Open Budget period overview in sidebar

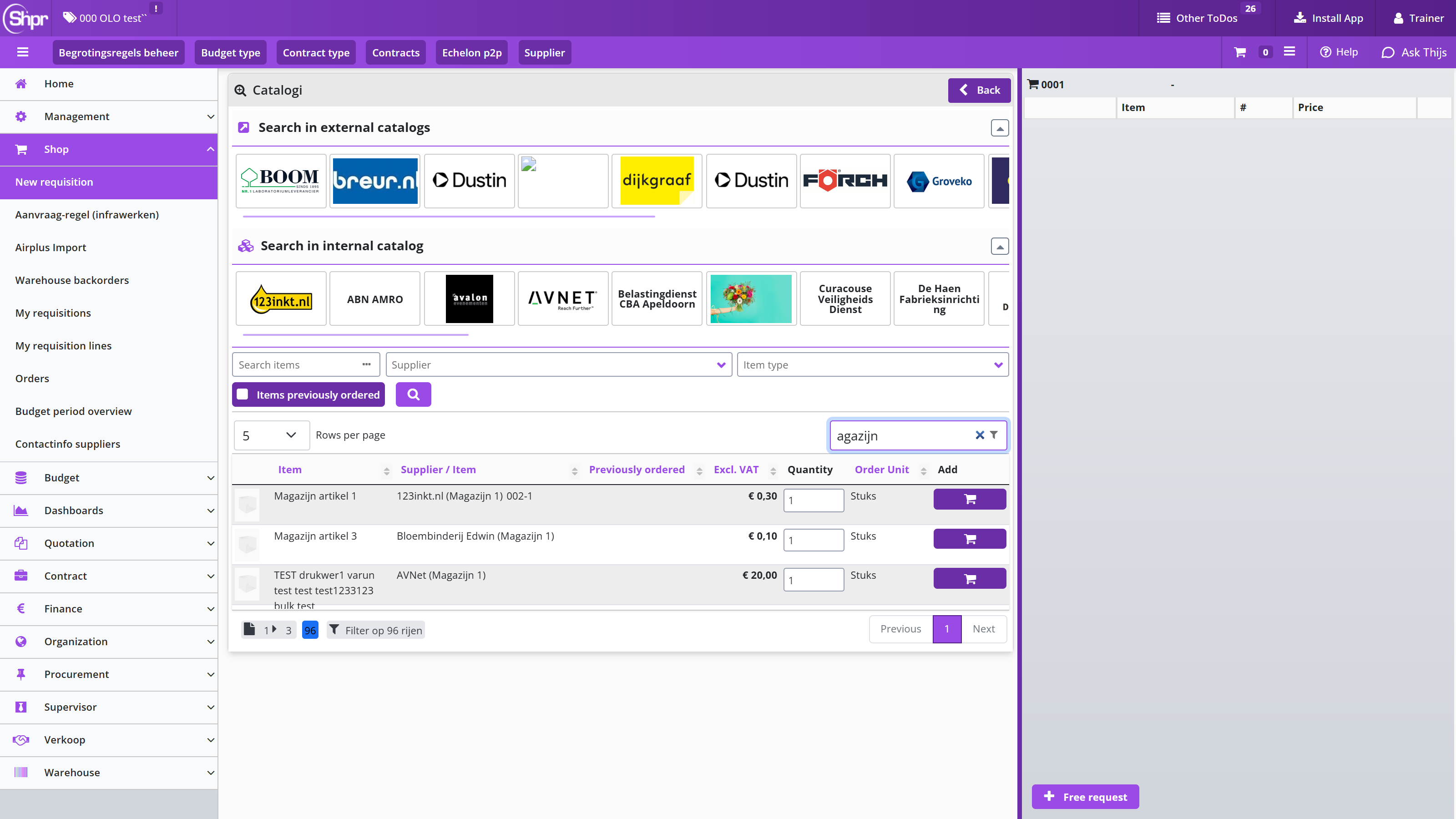pyautogui.click(x=73, y=411)
